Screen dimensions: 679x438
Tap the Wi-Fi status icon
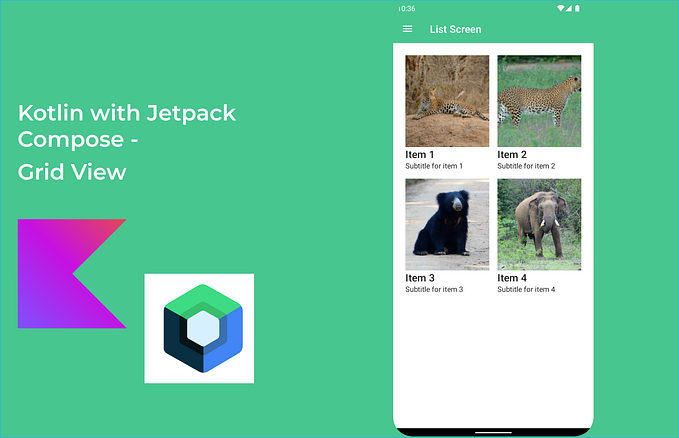(560, 8)
